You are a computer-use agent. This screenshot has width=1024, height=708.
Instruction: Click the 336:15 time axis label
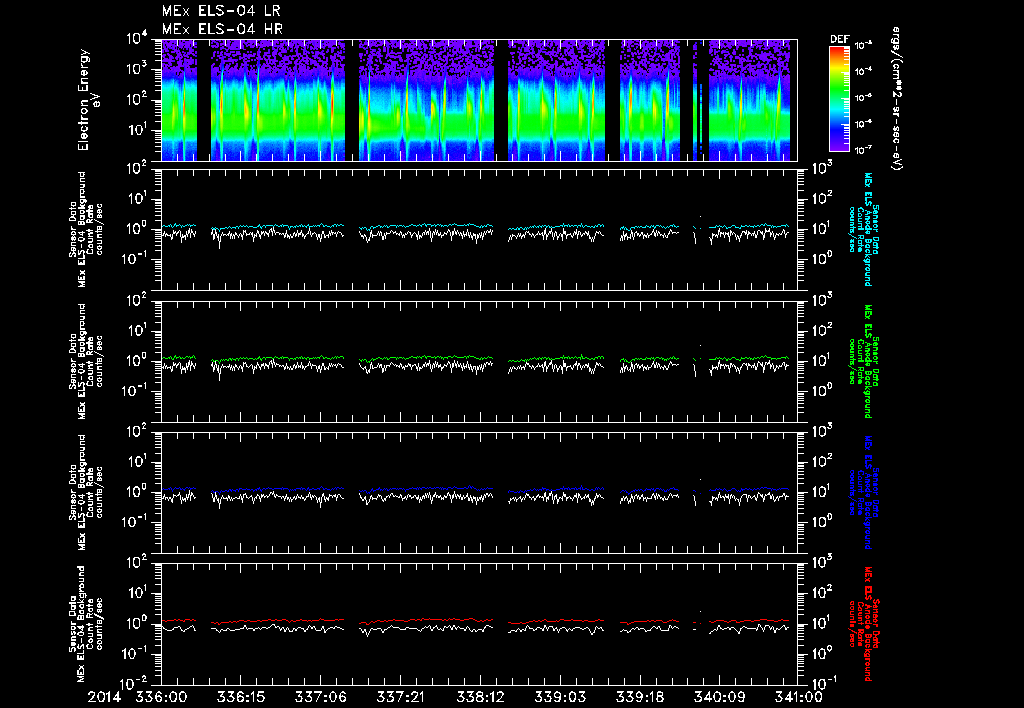coord(240,697)
